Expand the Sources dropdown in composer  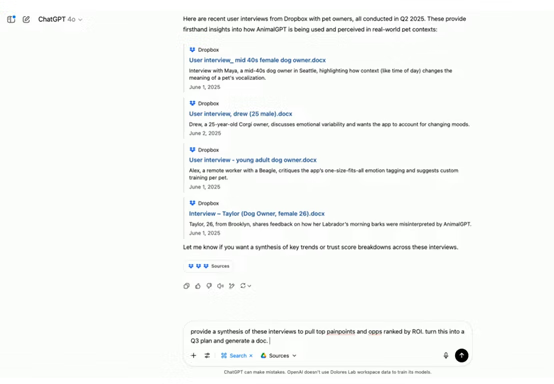[x=278, y=356]
